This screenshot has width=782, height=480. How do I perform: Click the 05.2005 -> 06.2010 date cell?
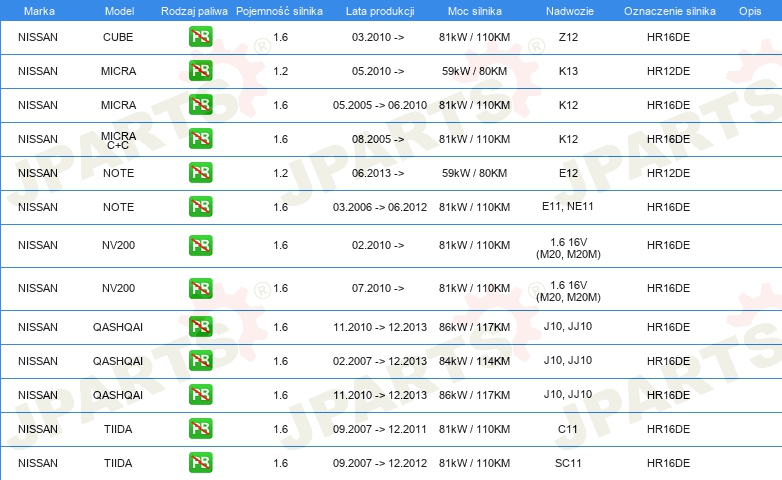380,105
